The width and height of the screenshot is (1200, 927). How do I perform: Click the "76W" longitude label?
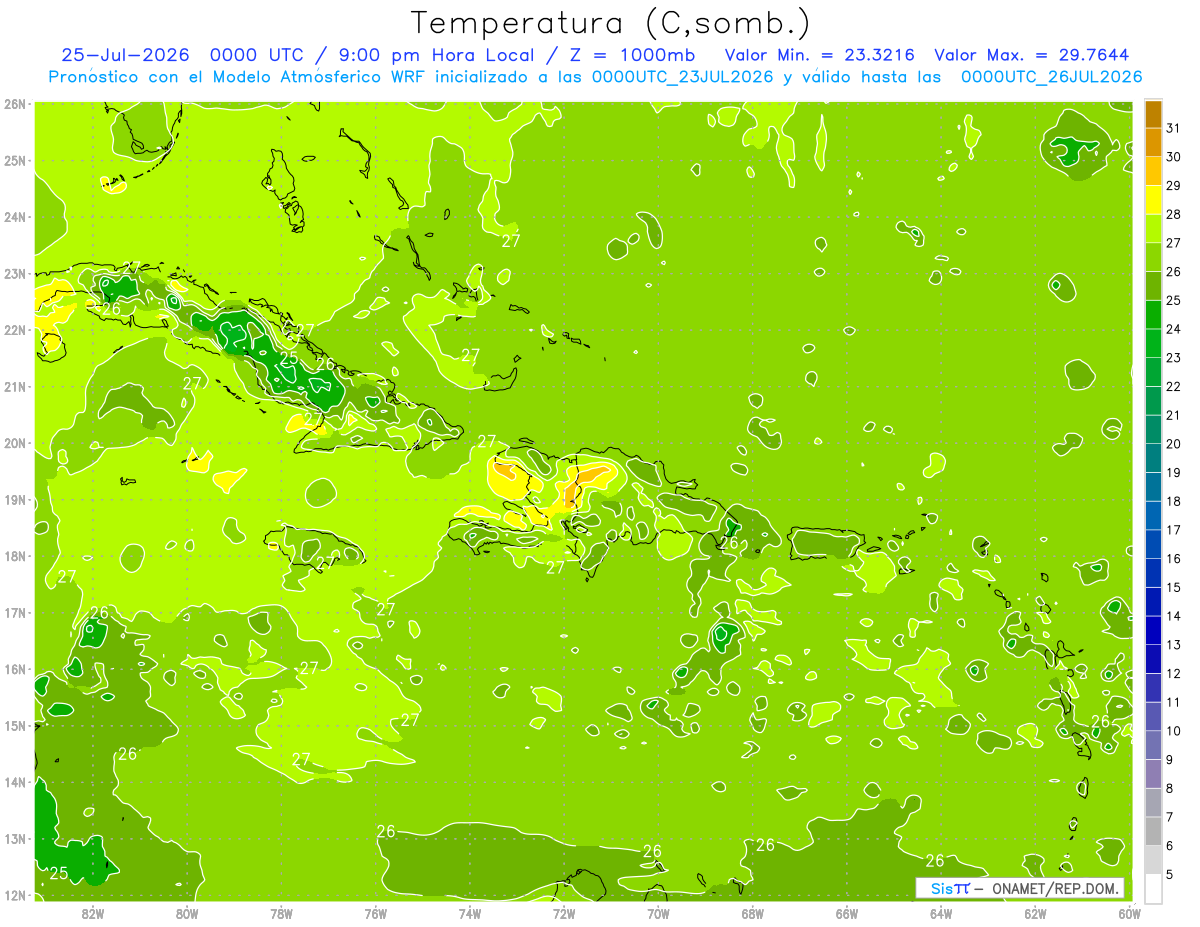click(375, 913)
